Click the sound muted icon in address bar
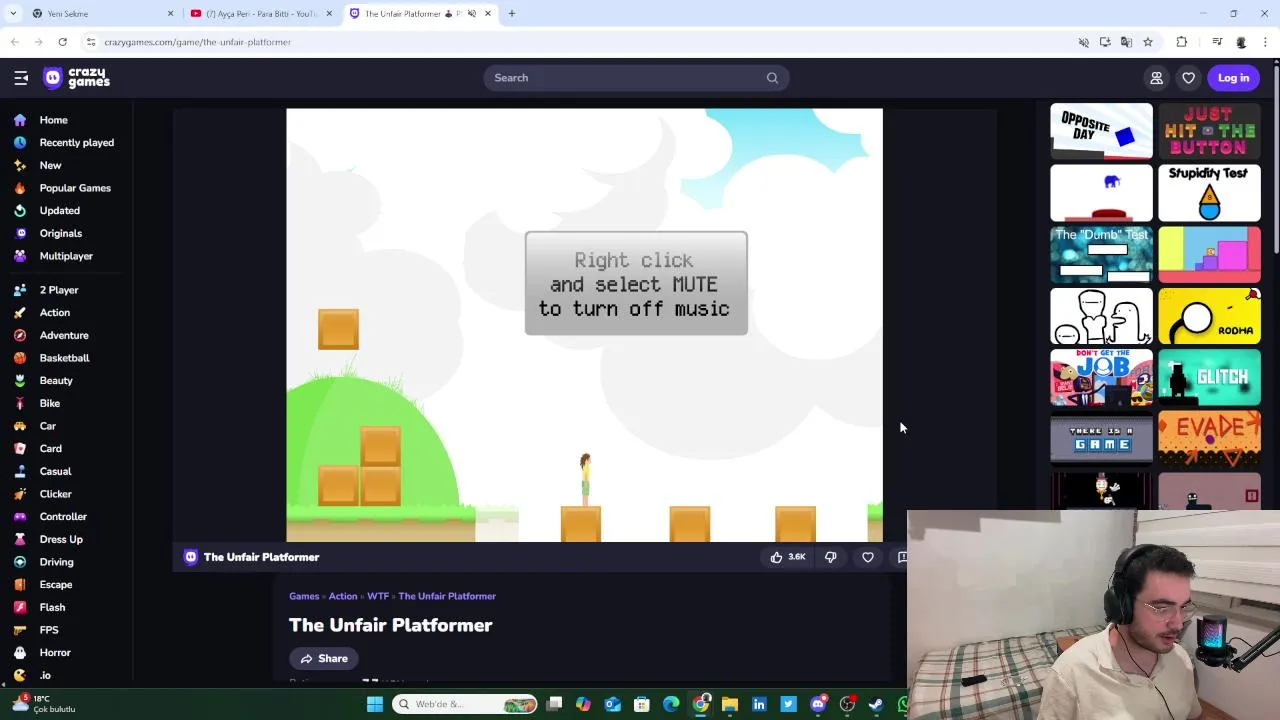Screen dimensions: 1280x720 click(x=1083, y=42)
